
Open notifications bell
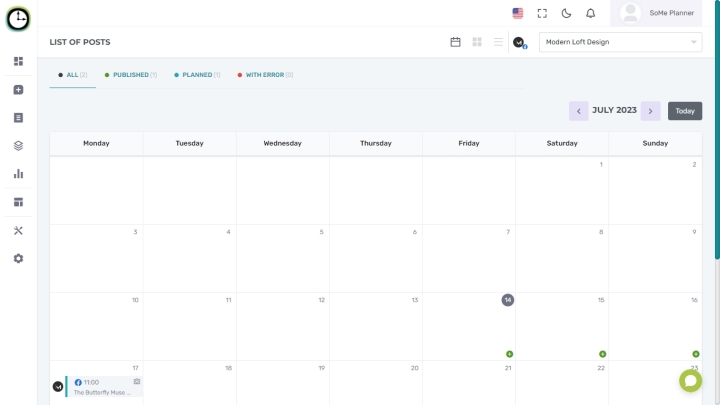(x=591, y=13)
